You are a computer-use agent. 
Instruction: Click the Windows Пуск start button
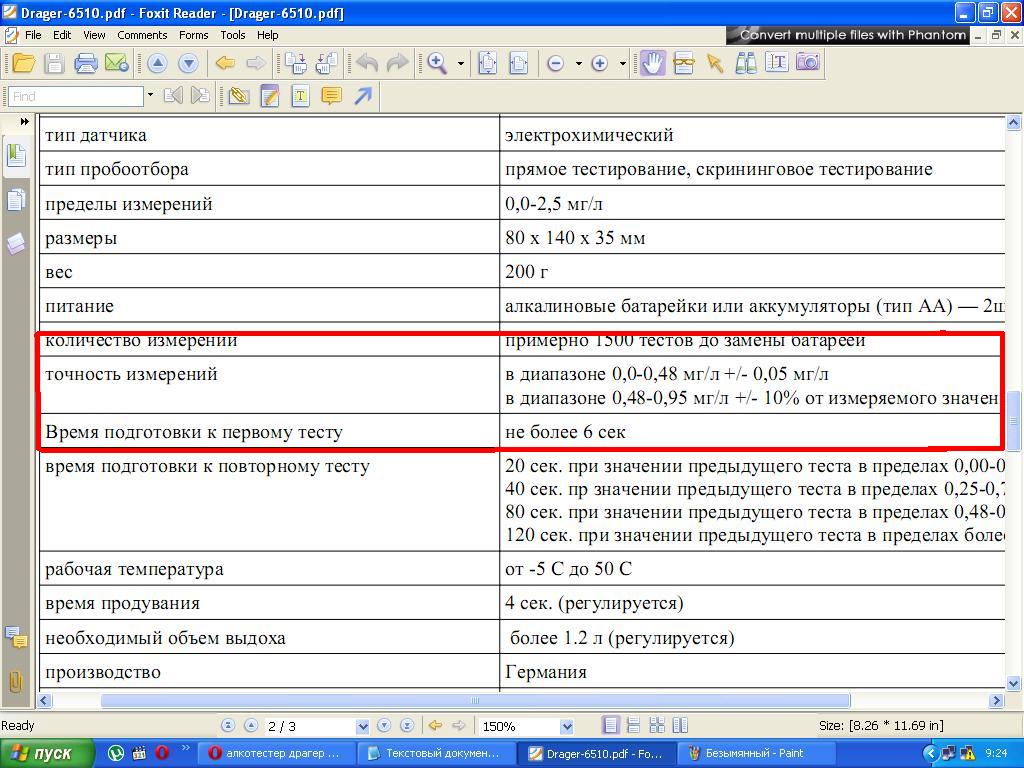pyautogui.click(x=47, y=753)
